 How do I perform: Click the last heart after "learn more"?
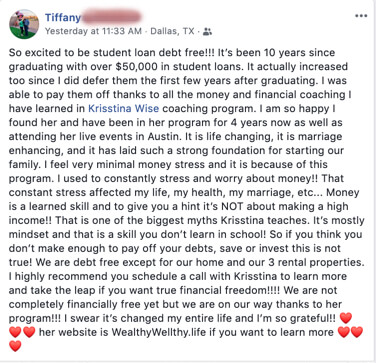click(x=357, y=332)
